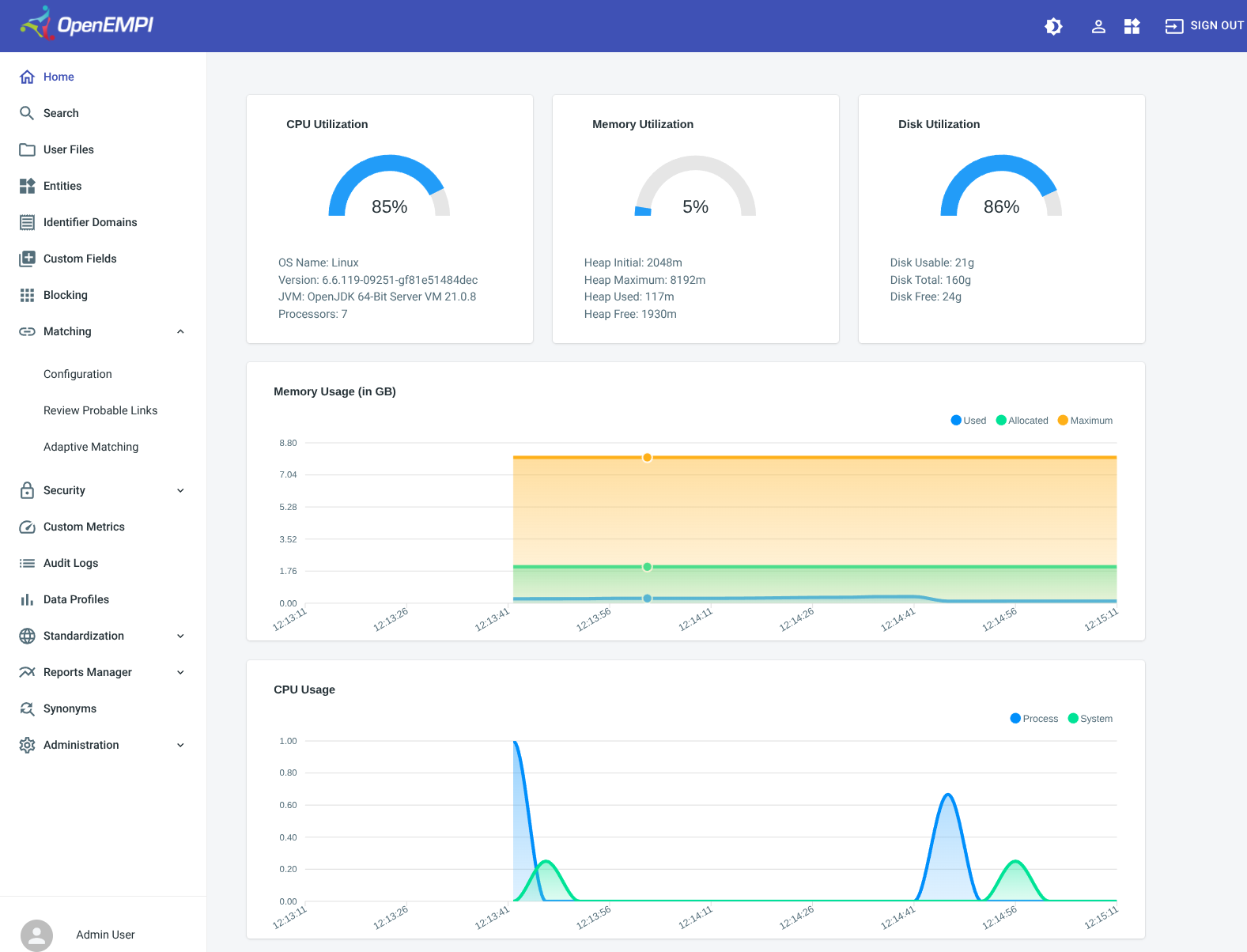
Task: Click the Allocated line data point marker
Action: (x=647, y=567)
